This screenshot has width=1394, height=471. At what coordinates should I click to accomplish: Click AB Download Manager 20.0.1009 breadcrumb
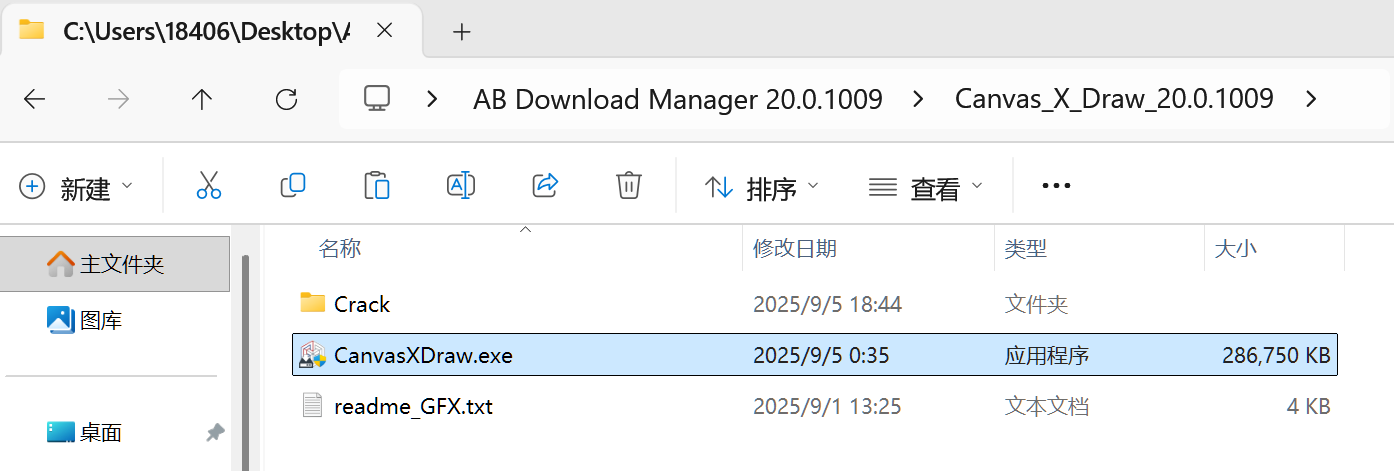[x=677, y=99]
